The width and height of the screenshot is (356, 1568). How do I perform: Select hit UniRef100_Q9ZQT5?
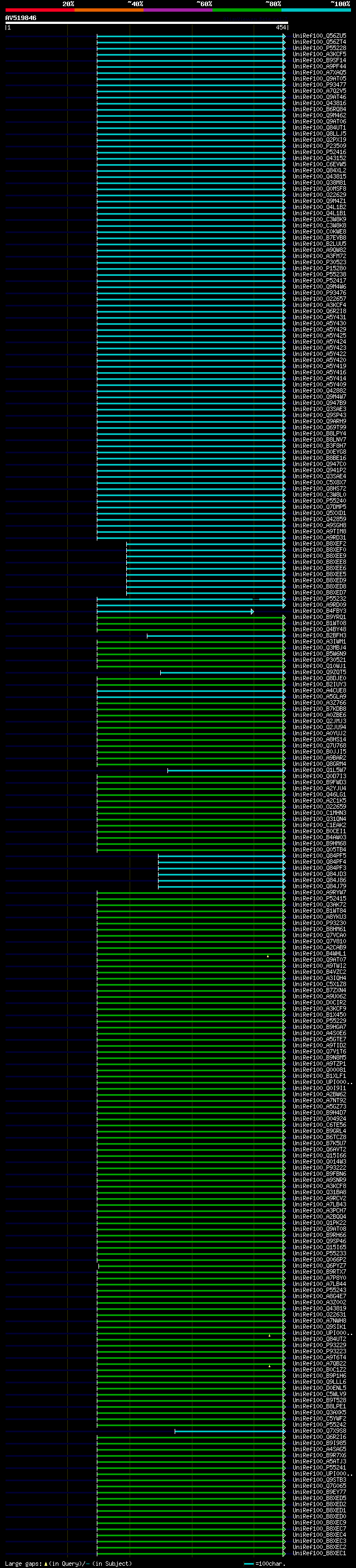coord(319,672)
